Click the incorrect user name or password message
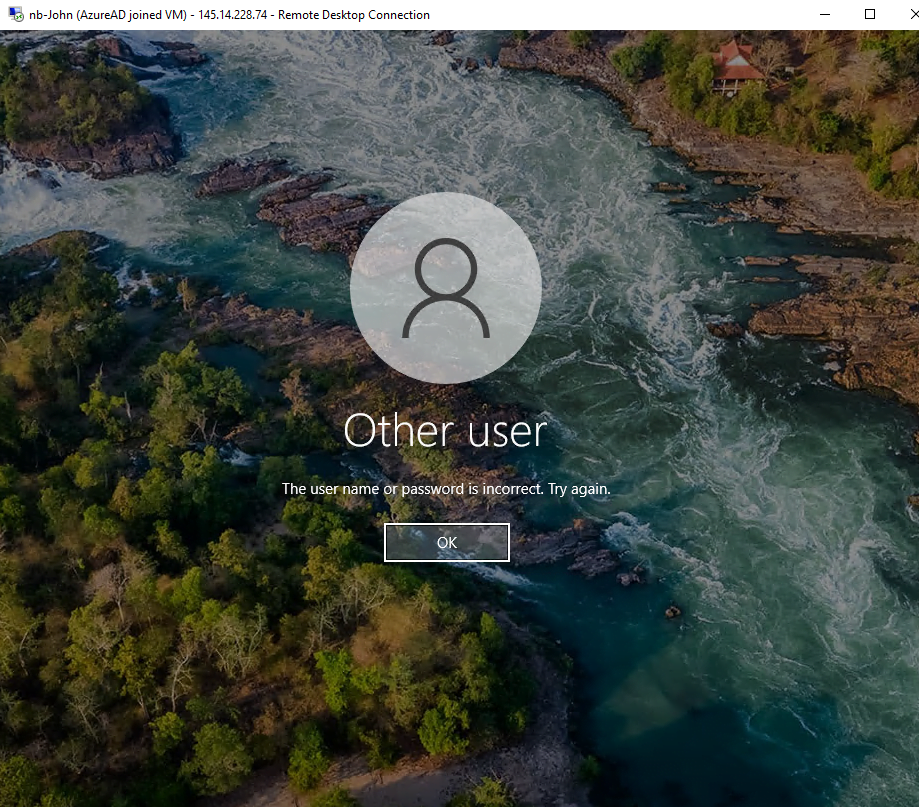 click(x=446, y=489)
